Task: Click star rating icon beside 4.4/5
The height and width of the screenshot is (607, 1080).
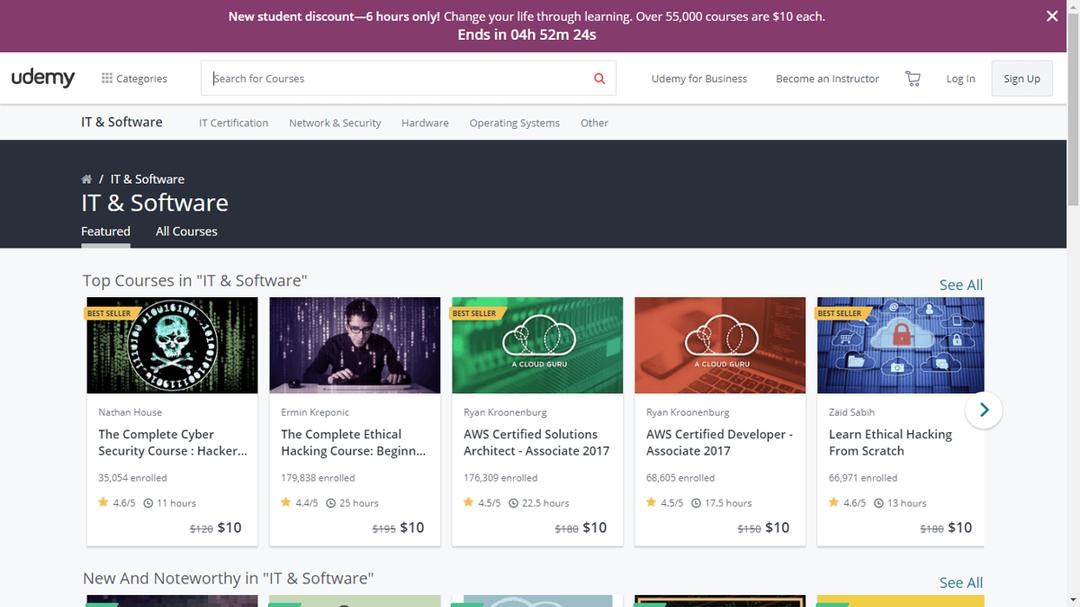Action: pyautogui.click(x=286, y=502)
